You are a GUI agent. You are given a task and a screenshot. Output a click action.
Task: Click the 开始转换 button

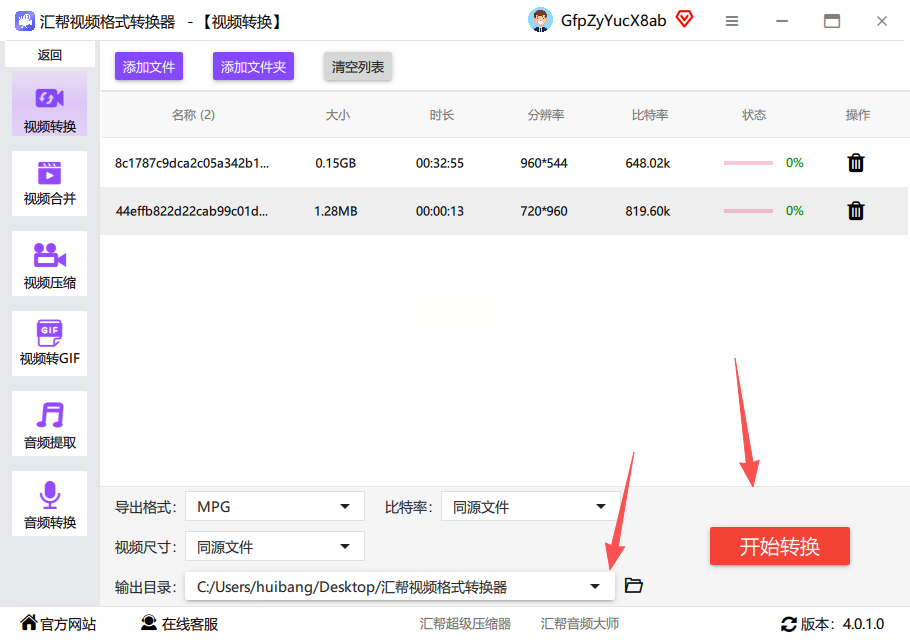pos(779,546)
